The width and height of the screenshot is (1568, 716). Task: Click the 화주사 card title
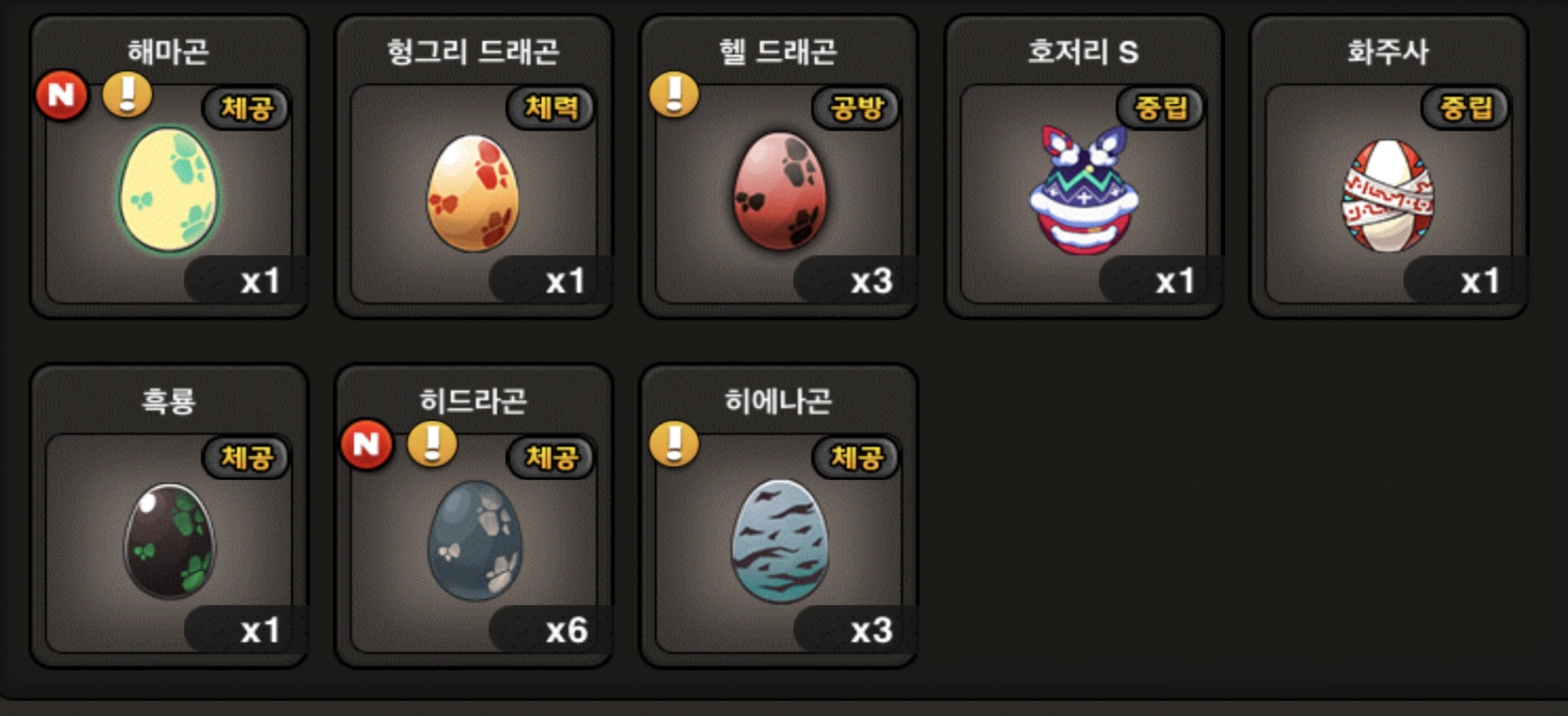tap(1388, 52)
